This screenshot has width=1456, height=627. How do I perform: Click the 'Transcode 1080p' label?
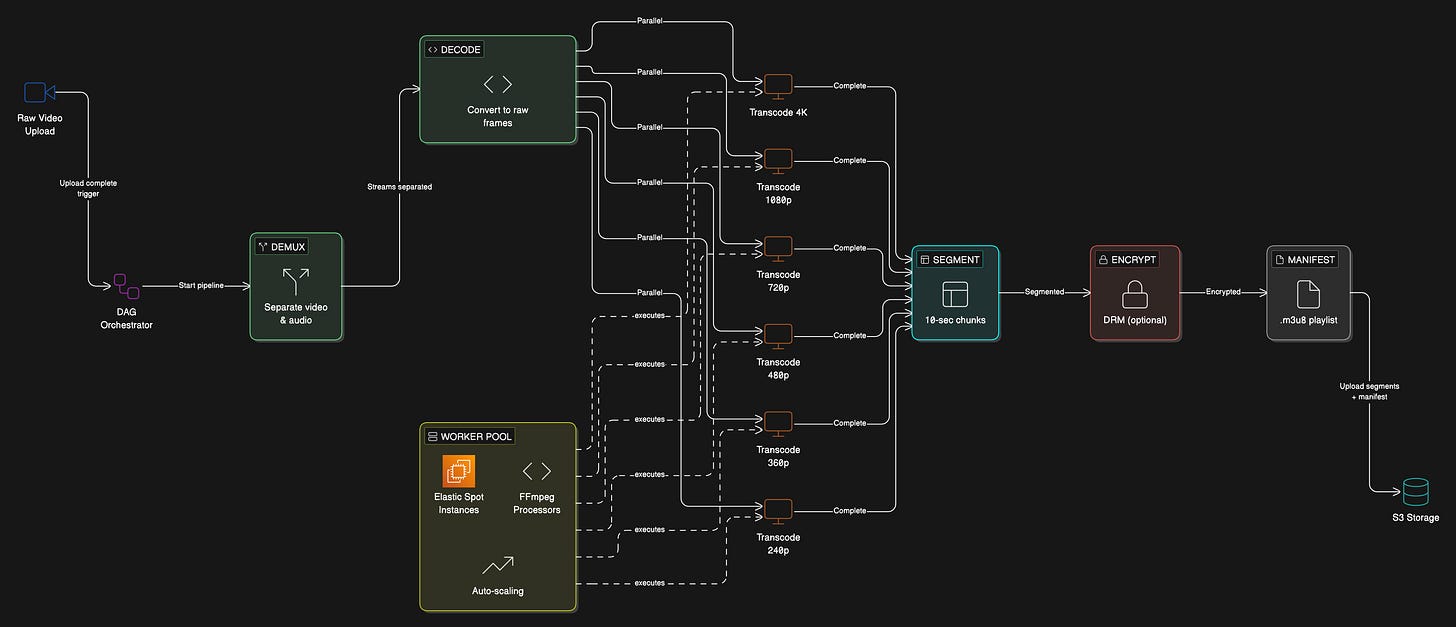pos(778,193)
